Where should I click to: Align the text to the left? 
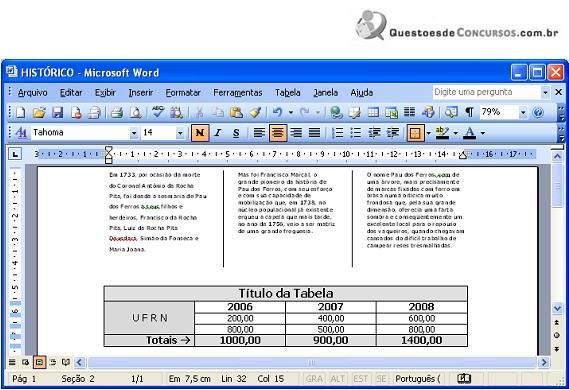click(259, 133)
